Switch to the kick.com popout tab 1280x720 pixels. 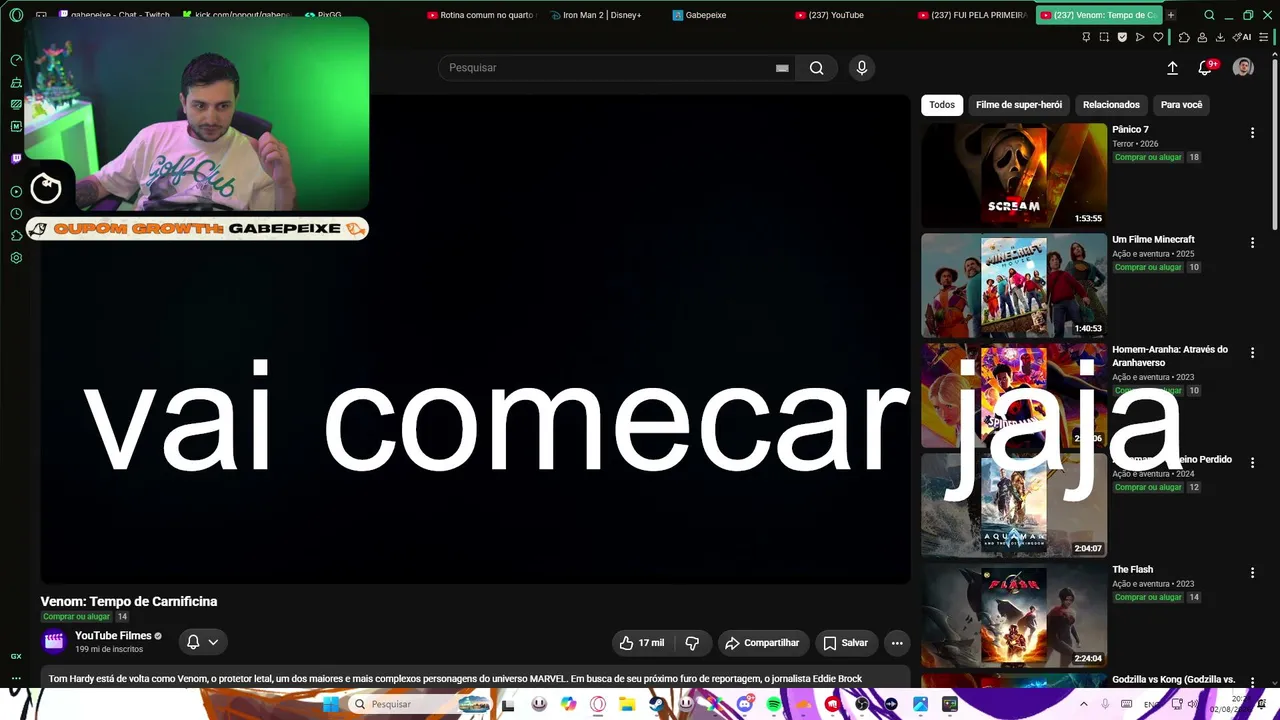pyautogui.click(x=236, y=15)
